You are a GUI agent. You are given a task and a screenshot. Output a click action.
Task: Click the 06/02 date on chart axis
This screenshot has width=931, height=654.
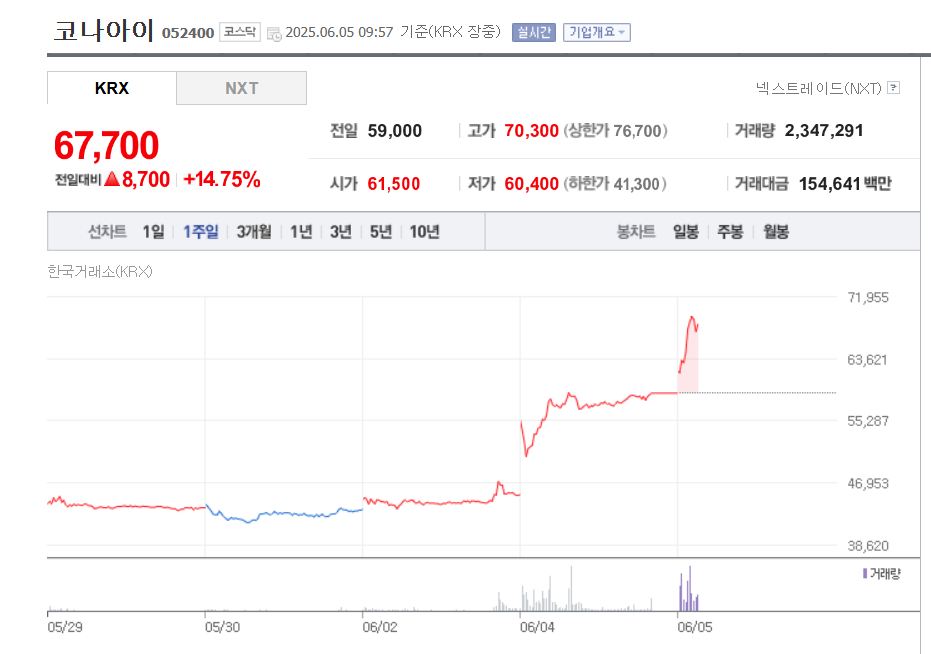coord(380,627)
